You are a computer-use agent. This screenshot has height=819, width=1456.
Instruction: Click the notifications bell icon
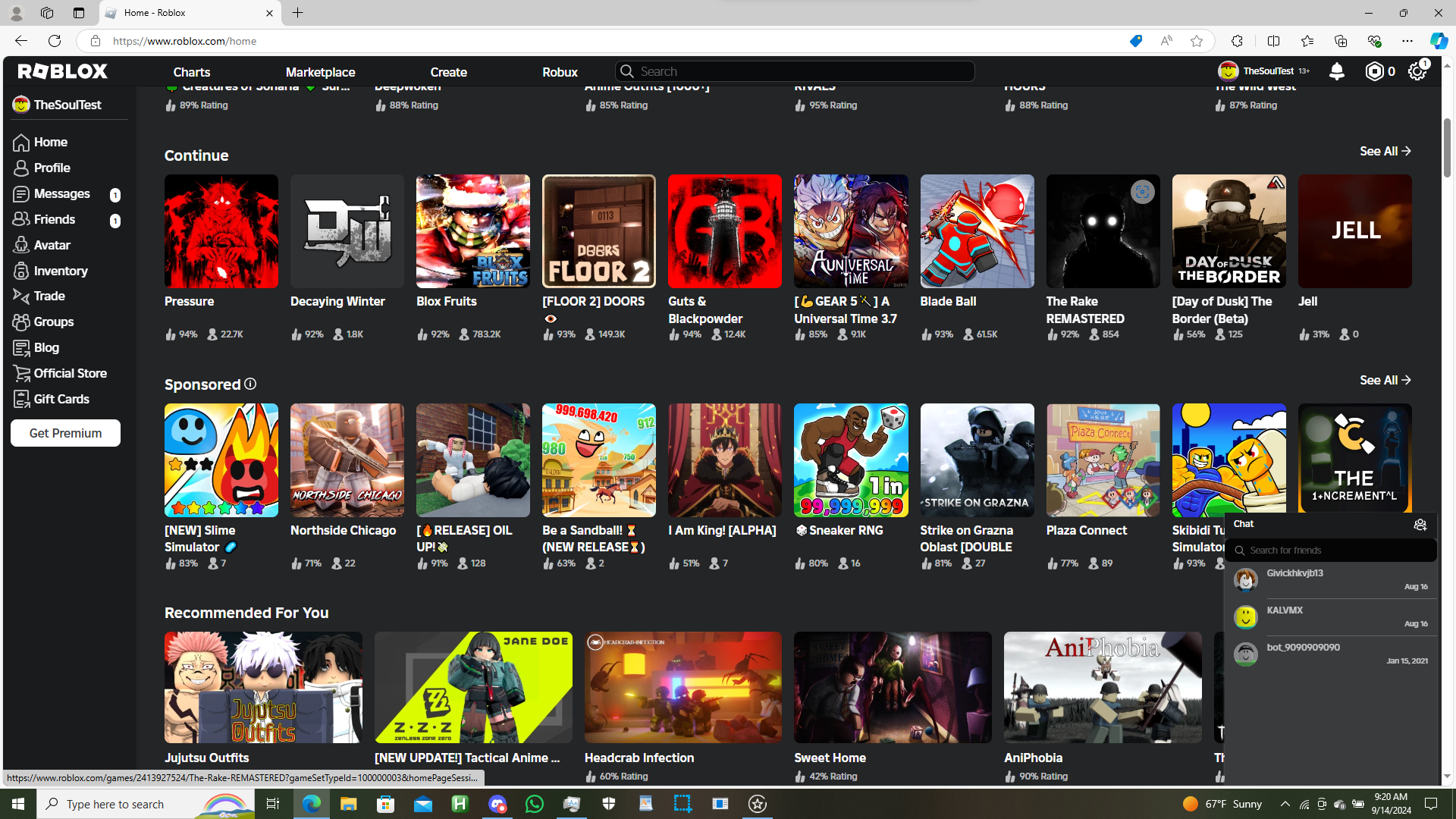(x=1336, y=71)
